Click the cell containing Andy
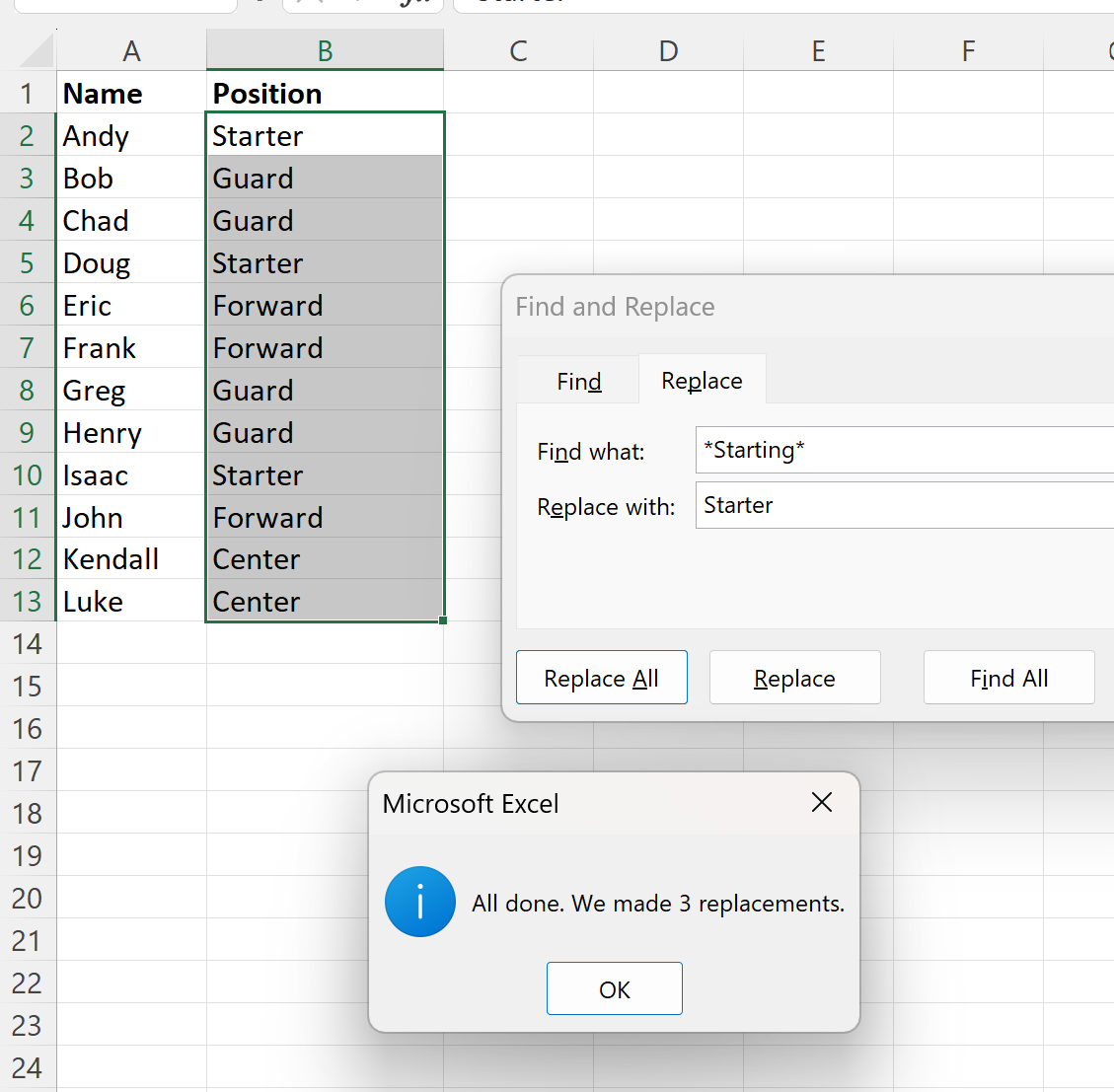The image size is (1114, 1092). [x=131, y=135]
